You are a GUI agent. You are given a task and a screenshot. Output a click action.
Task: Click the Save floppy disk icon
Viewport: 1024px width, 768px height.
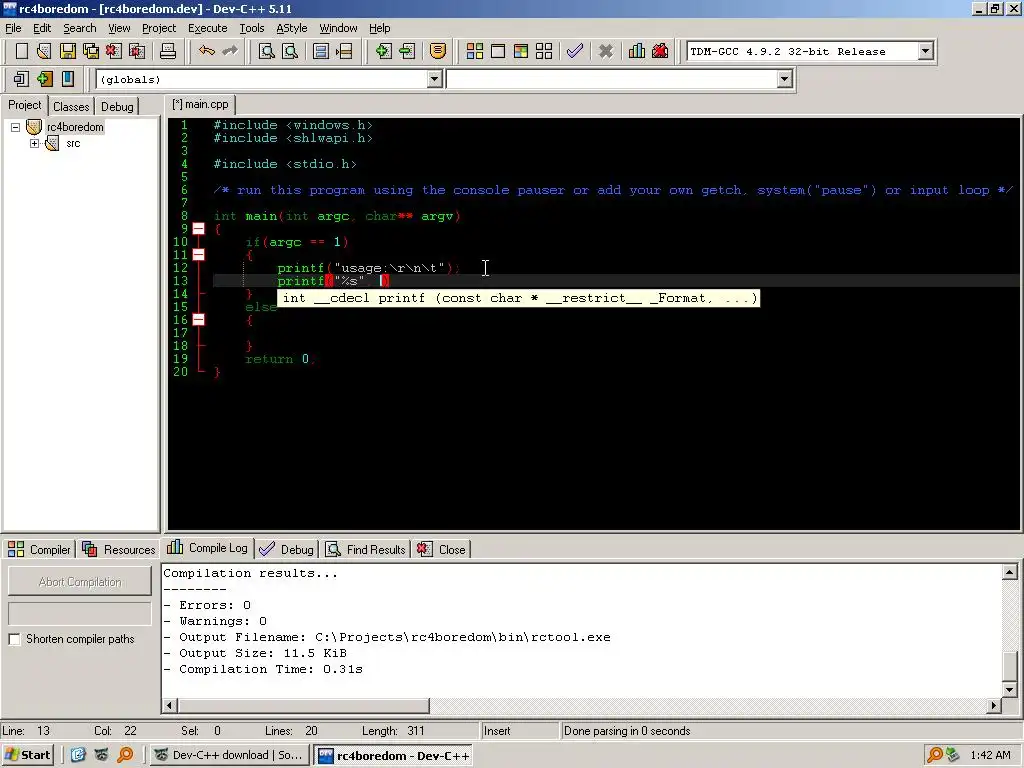(67, 51)
